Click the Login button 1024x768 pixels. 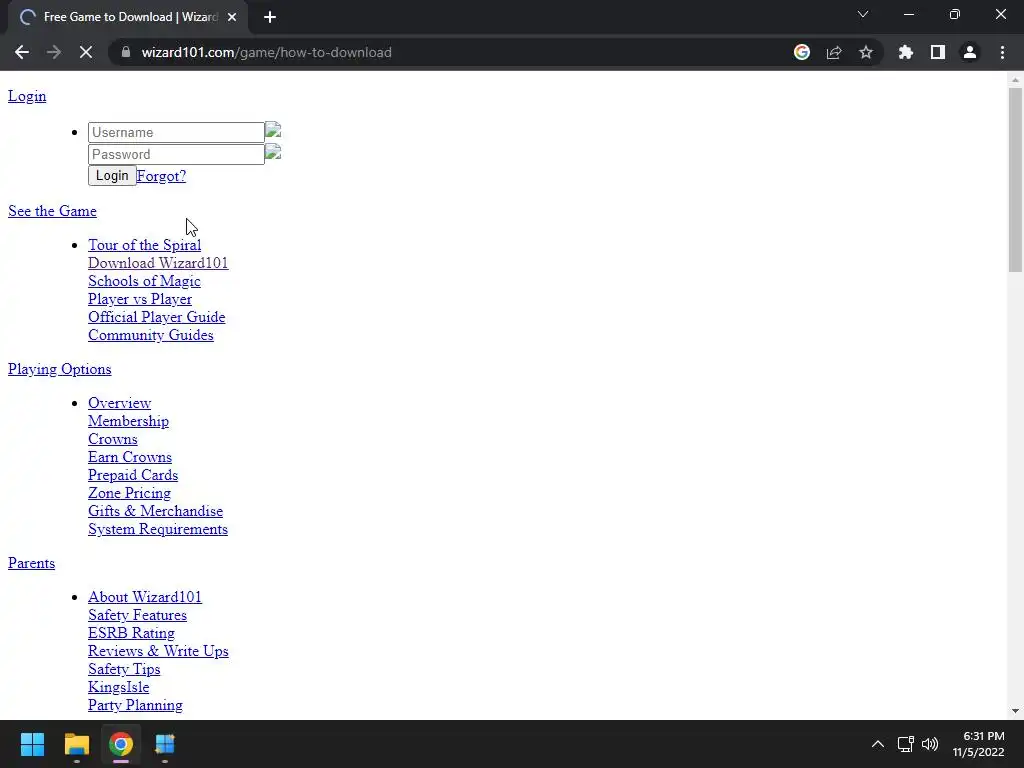112,176
